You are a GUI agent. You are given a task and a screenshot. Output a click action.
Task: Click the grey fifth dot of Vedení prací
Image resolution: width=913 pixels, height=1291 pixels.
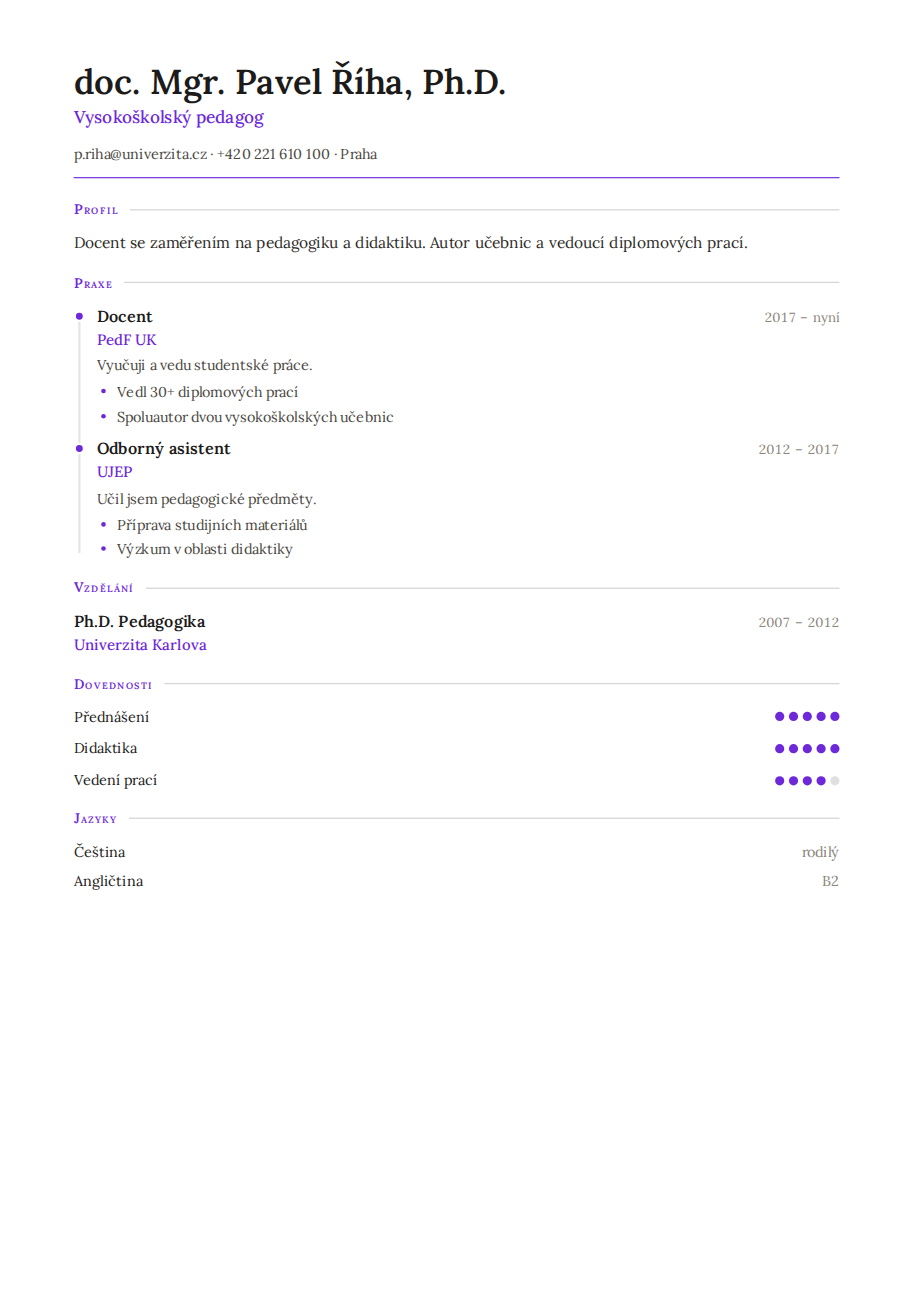pos(835,781)
